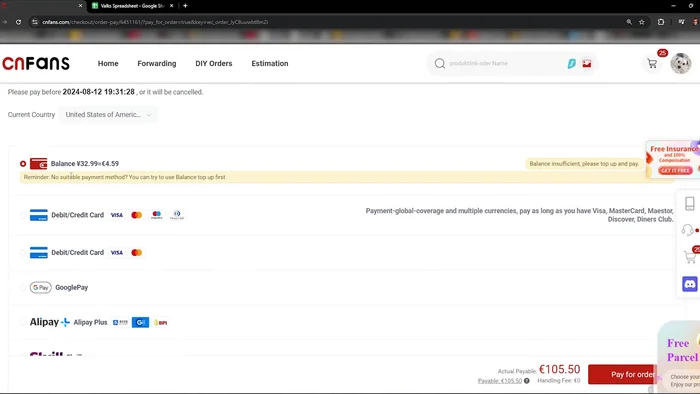Click the red image search icon
The height and width of the screenshot is (394, 700).
[587, 63]
